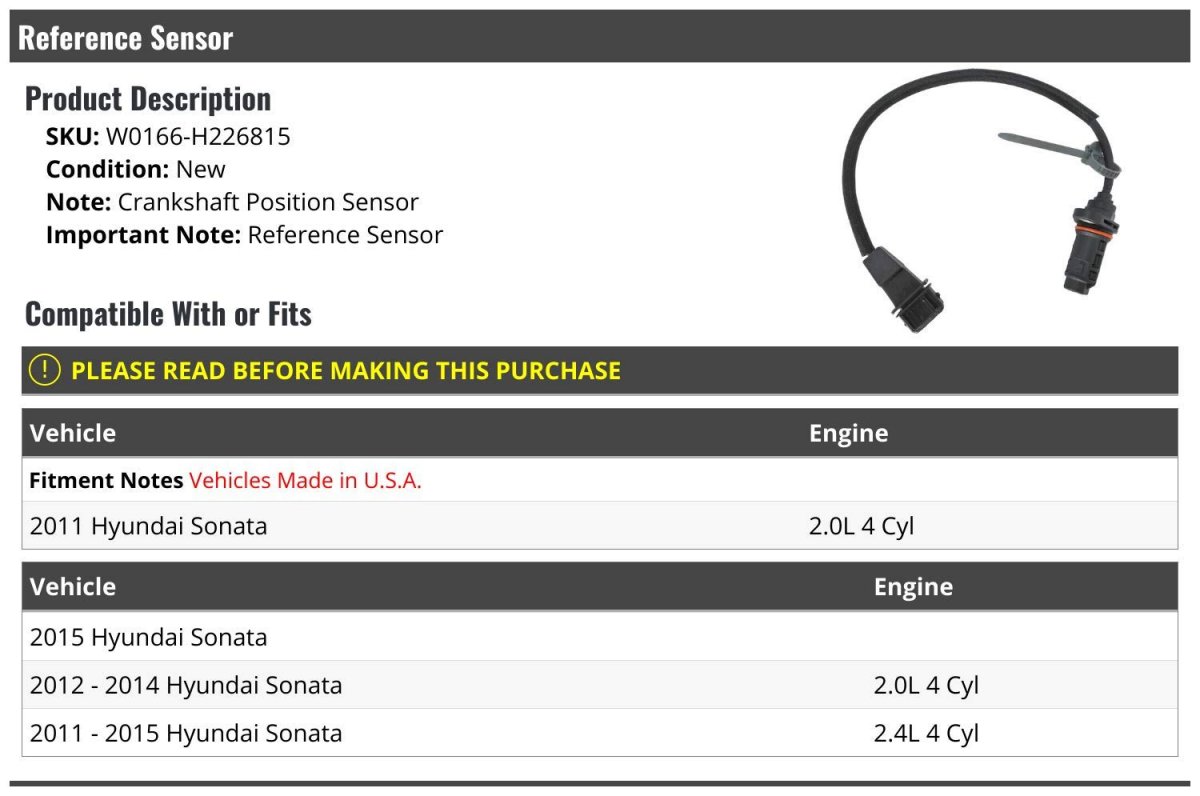This screenshot has width=1200, height=796.
Task: Click the Condition: New line
Action: [136, 169]
